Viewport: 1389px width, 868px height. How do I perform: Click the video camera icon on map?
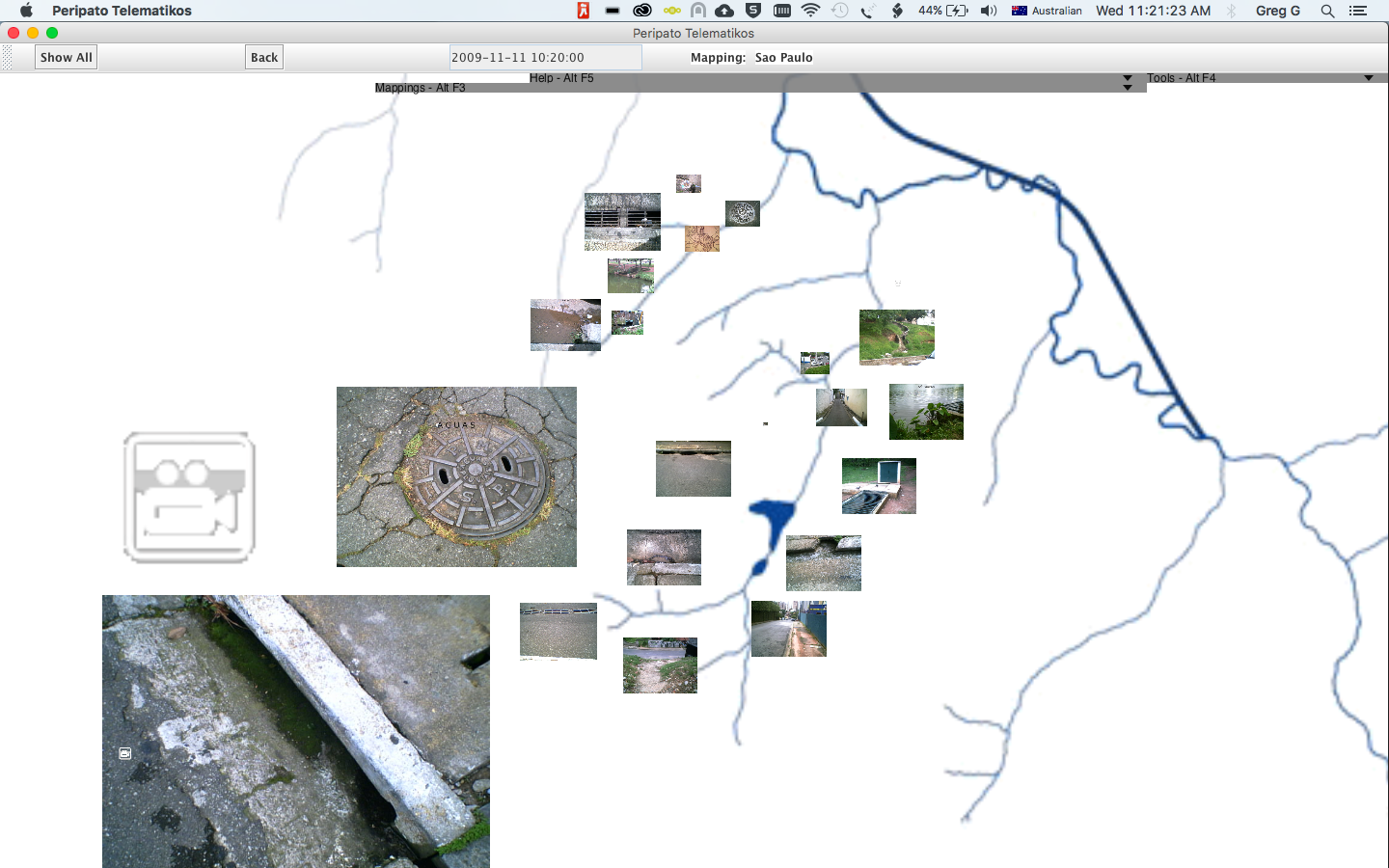click(x=189, y=497)
